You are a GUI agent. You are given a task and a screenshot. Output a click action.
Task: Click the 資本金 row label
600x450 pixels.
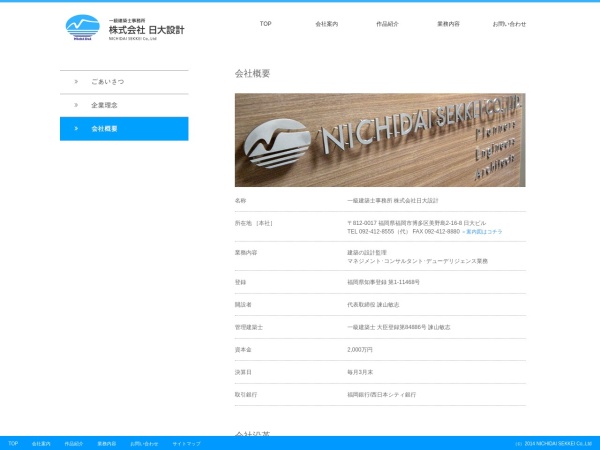(x=243, y=350)
